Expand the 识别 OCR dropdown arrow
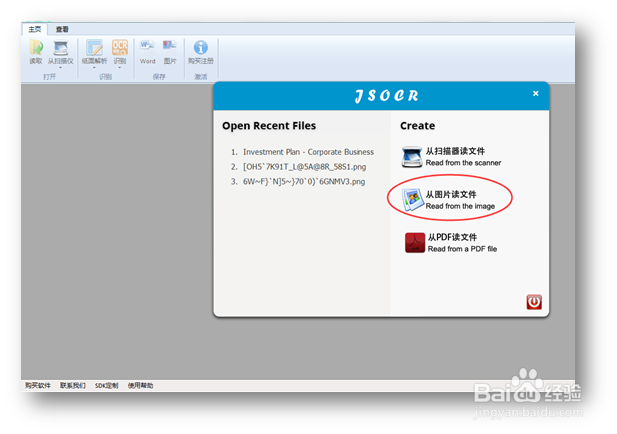The height and width of the screenshot is (434, 617). [120, 68]
